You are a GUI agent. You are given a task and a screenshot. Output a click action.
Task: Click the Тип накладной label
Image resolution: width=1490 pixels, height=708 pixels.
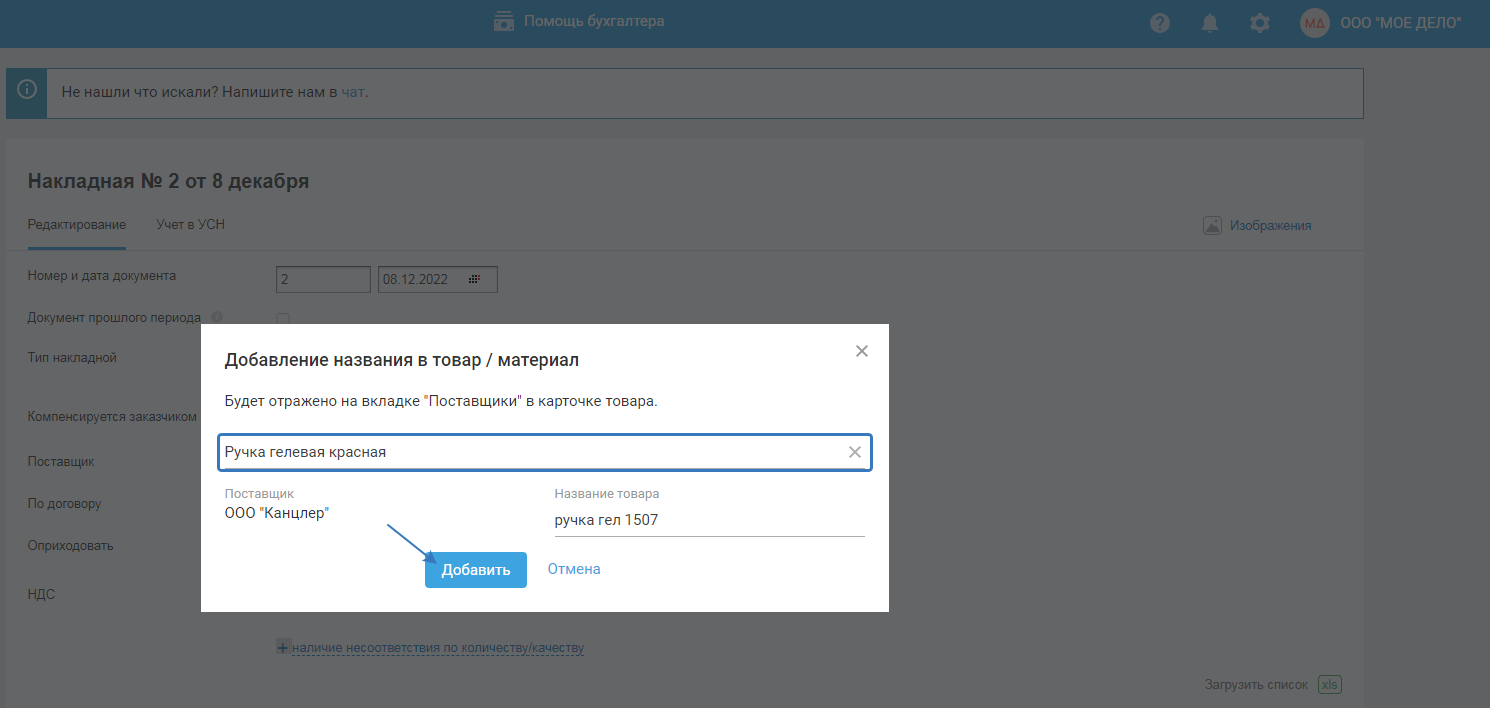pos(72,357)
